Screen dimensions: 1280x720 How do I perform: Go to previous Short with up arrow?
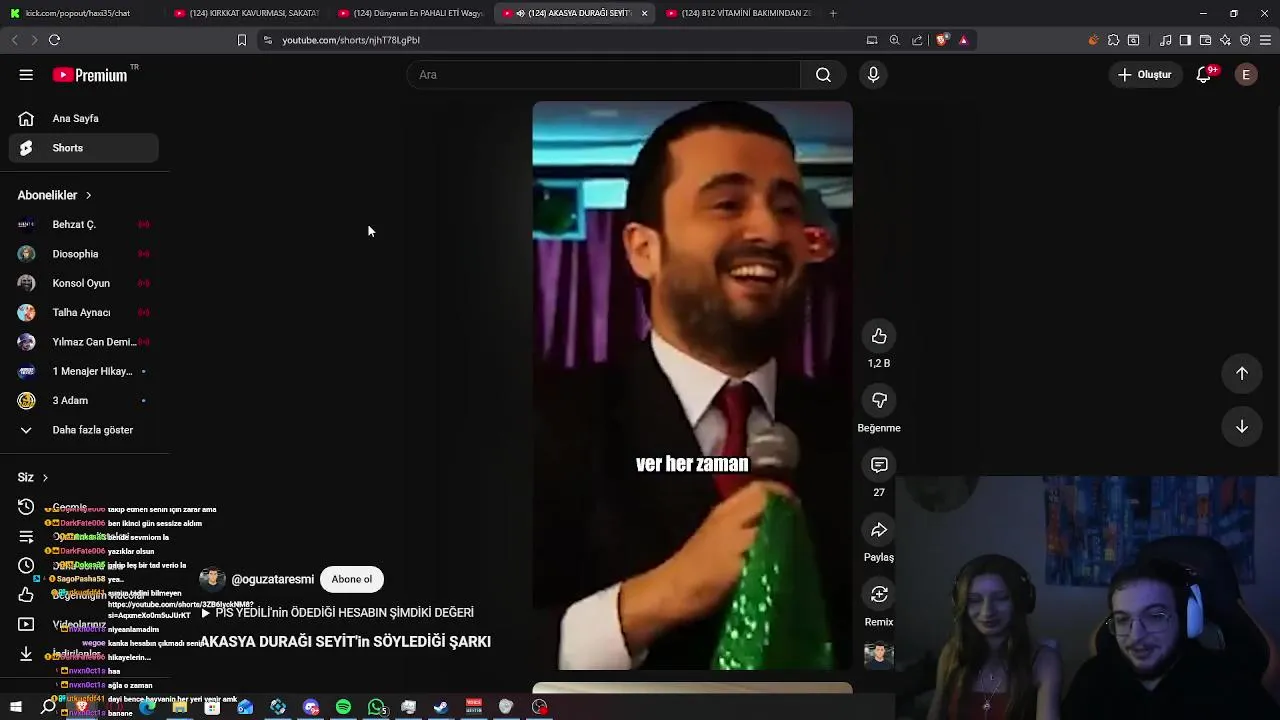pos(1242,373)
